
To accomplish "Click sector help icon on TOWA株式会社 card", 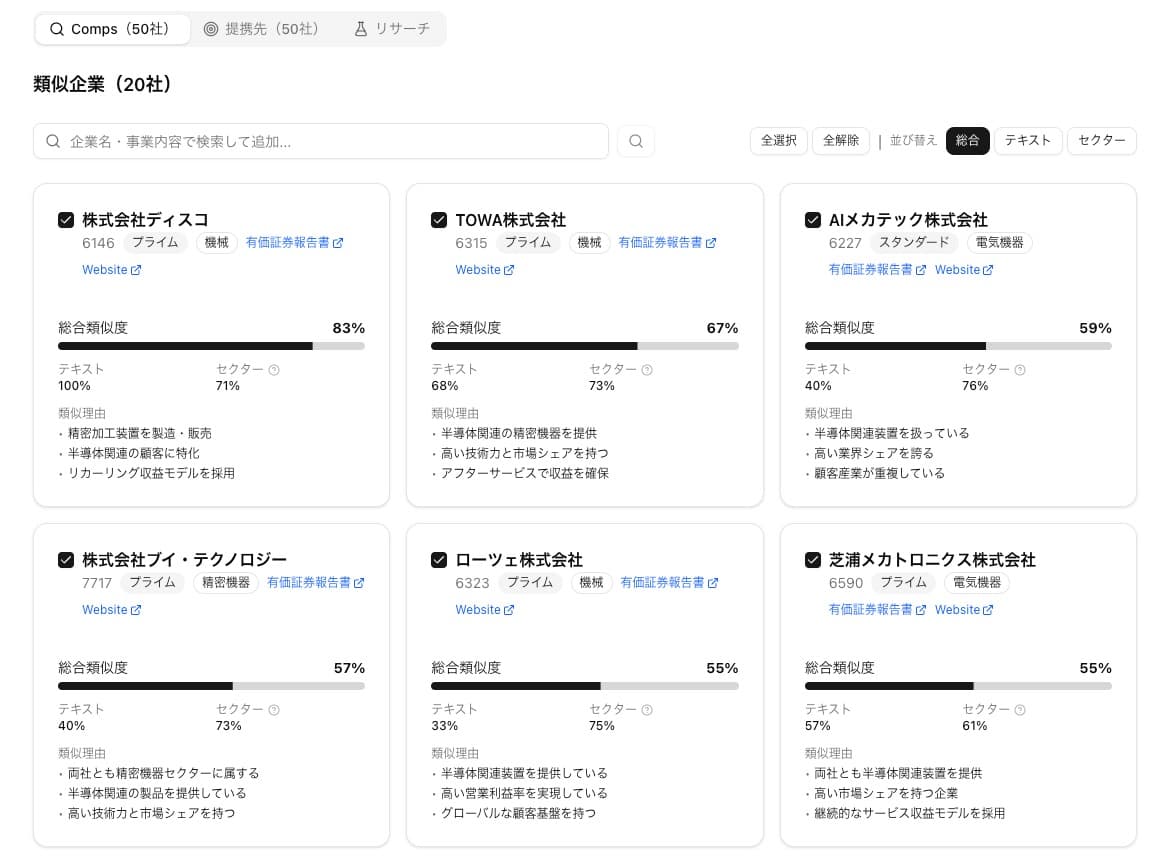I will (647, 370).
